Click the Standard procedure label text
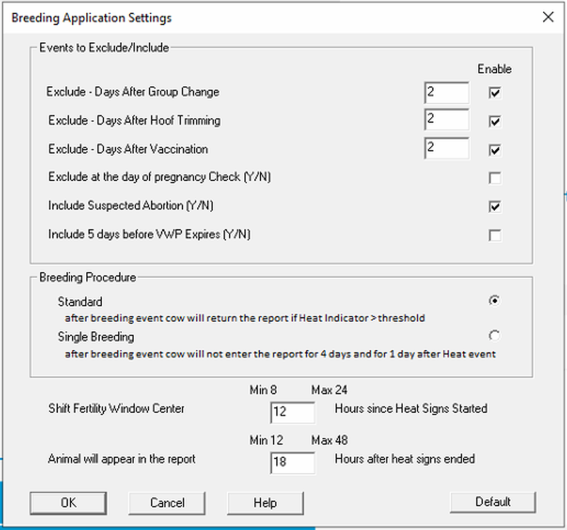Viewport: 567px width, 530px height. point(80,302)
